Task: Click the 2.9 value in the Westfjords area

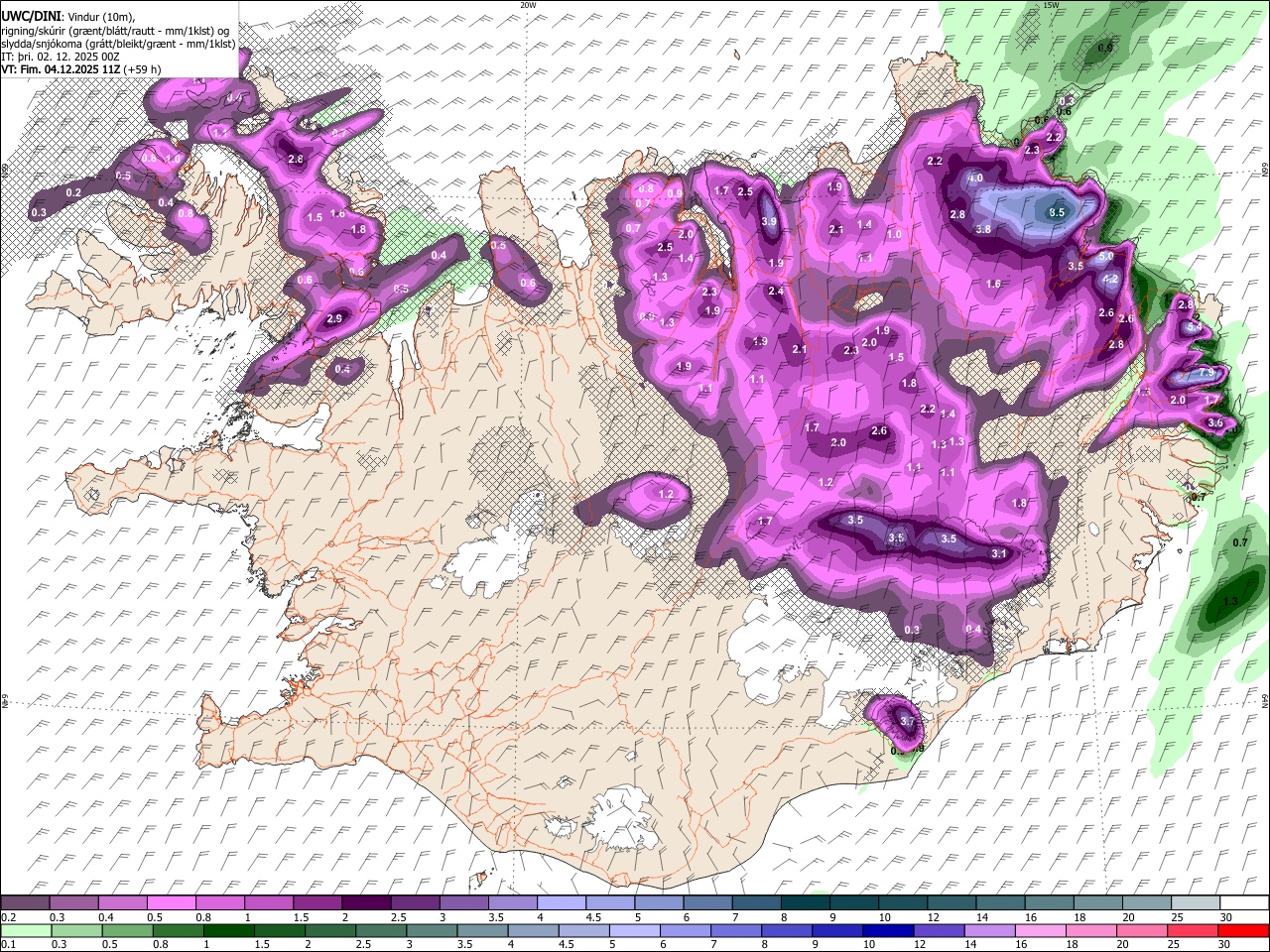Action: point(334,319)
